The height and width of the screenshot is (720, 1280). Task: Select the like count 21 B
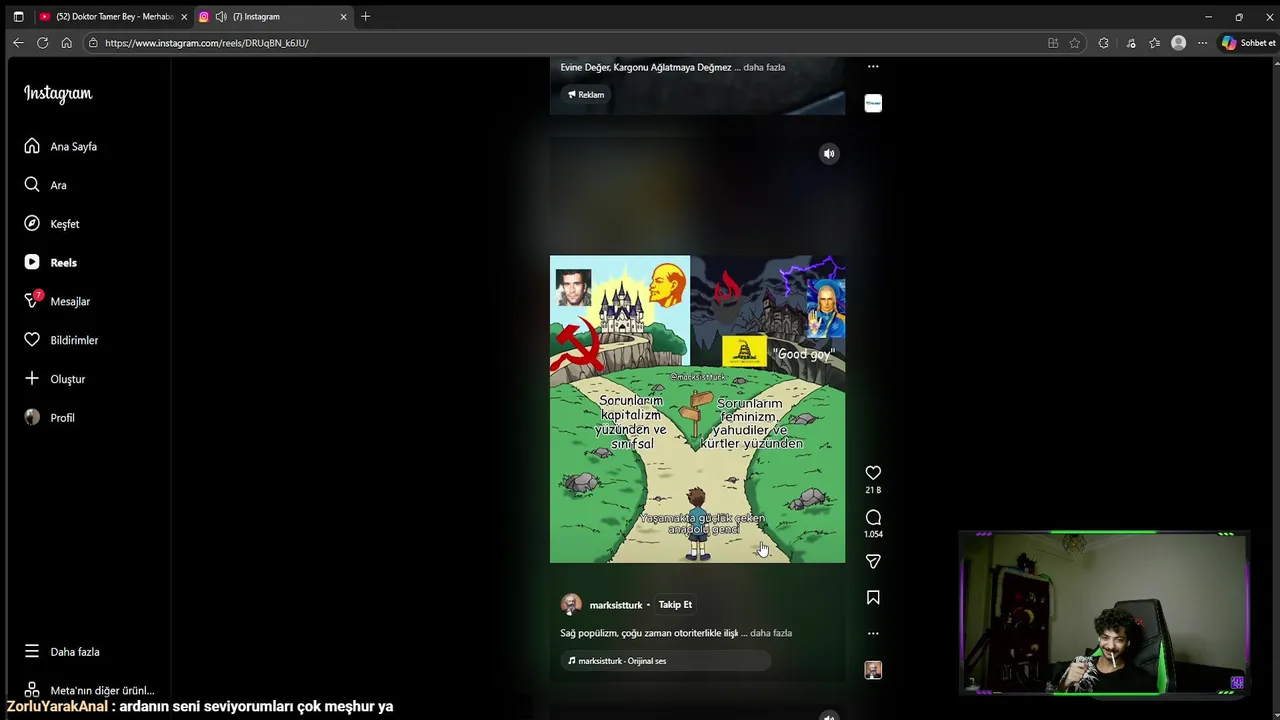click(873, 490)
